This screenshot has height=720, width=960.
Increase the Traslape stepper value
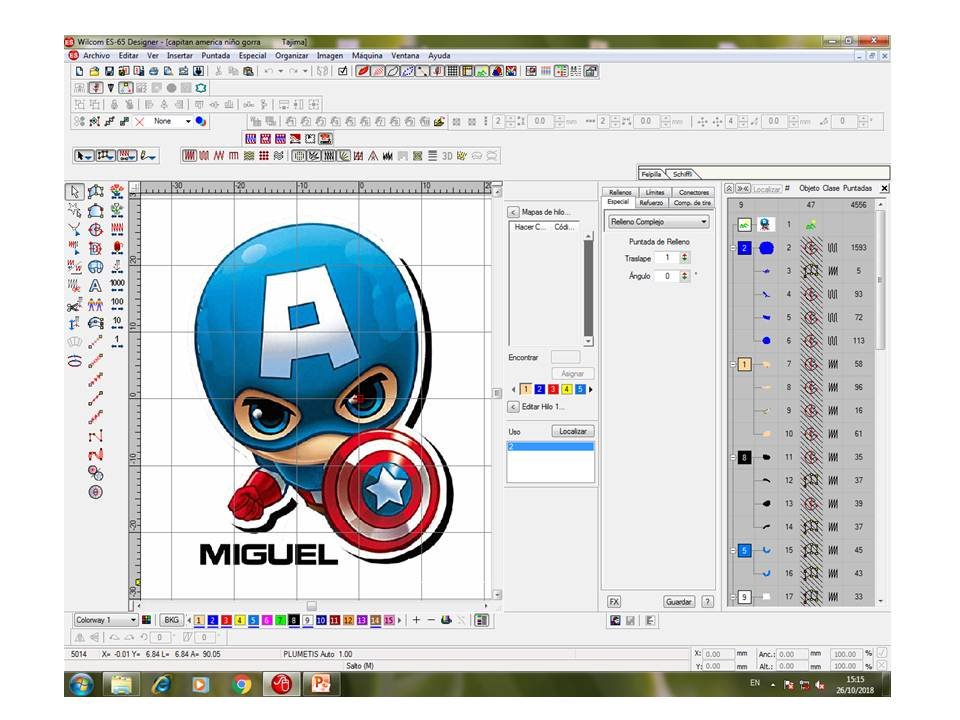pyautogui.click(x=685, y=255)
